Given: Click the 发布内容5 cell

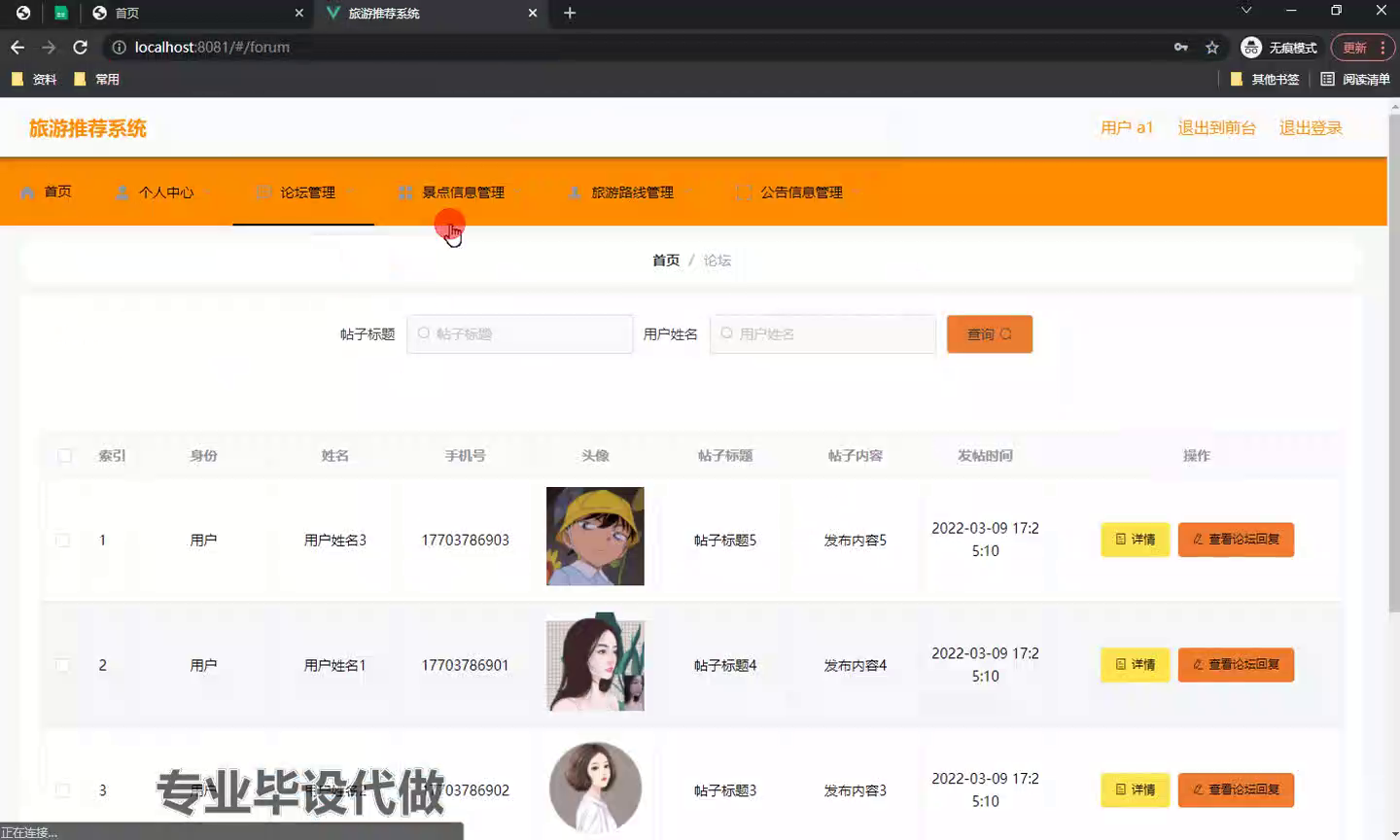Looking at the screenshot, I should tap(856, 540).
